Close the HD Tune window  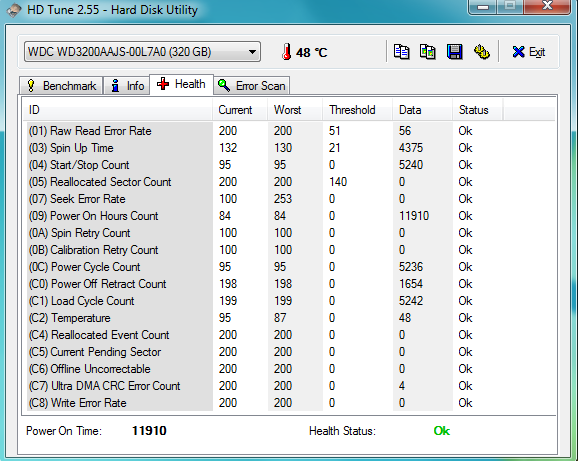pyautogui.click(x=547, y=7)
